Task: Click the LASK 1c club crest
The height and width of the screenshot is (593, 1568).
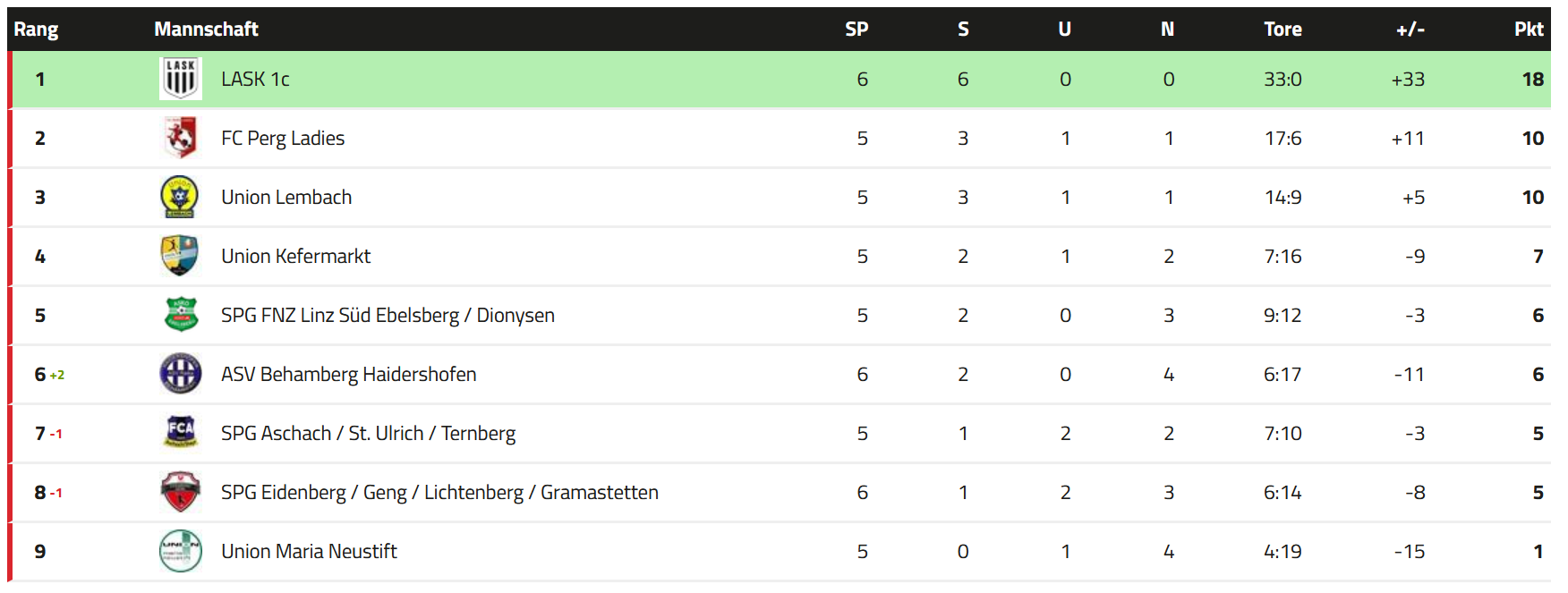Action: 181,79
